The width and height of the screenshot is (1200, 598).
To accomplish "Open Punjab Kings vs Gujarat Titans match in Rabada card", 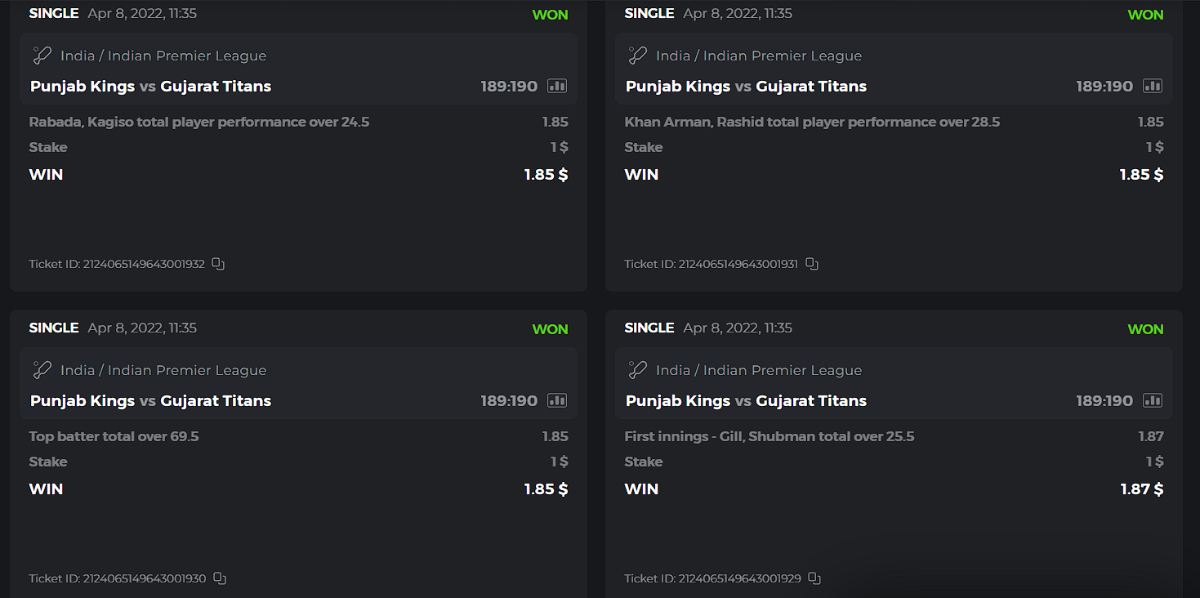I will click(x=150, y=86).
